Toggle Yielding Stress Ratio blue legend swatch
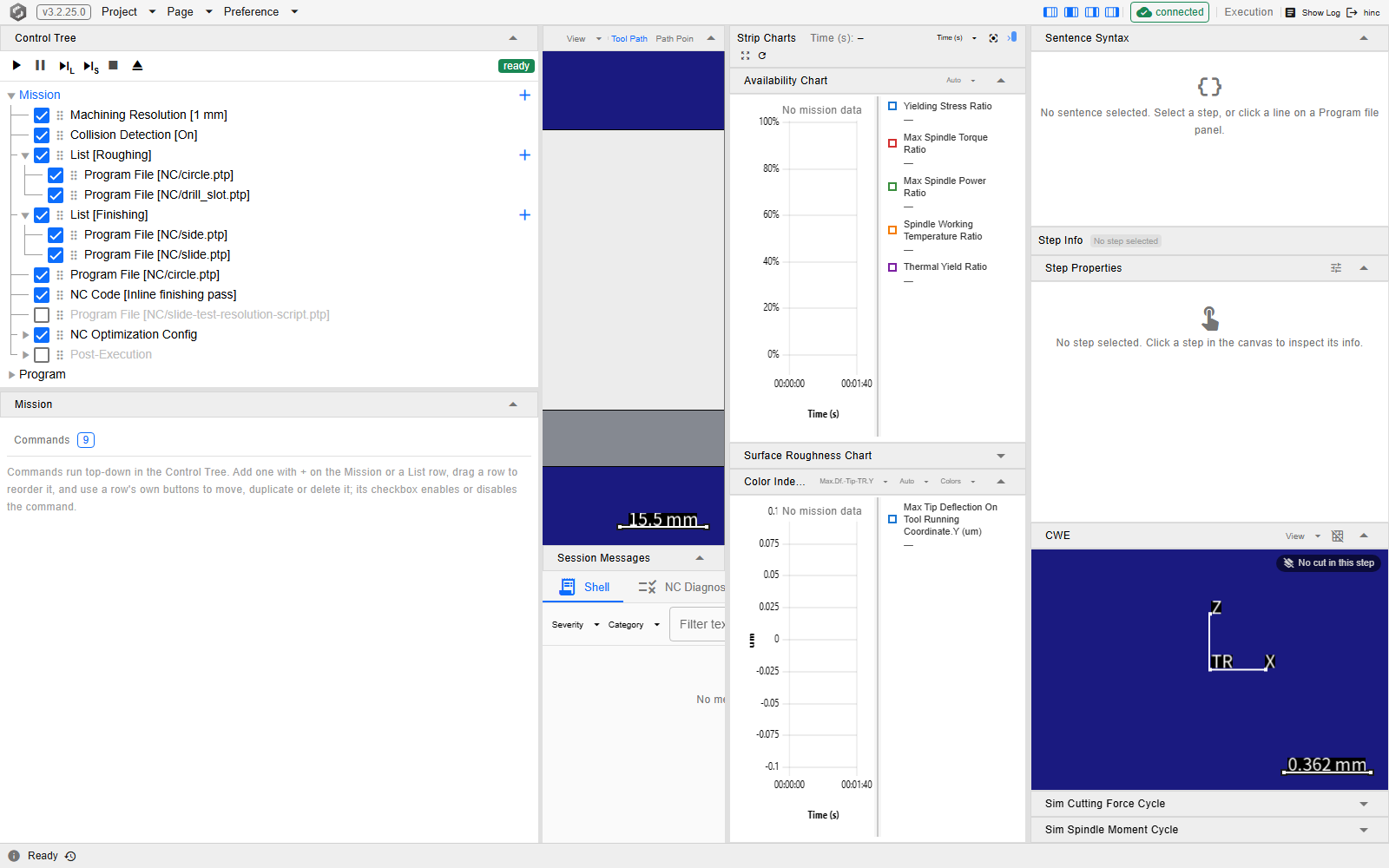The image size is (1389, 868). (892, 106)
